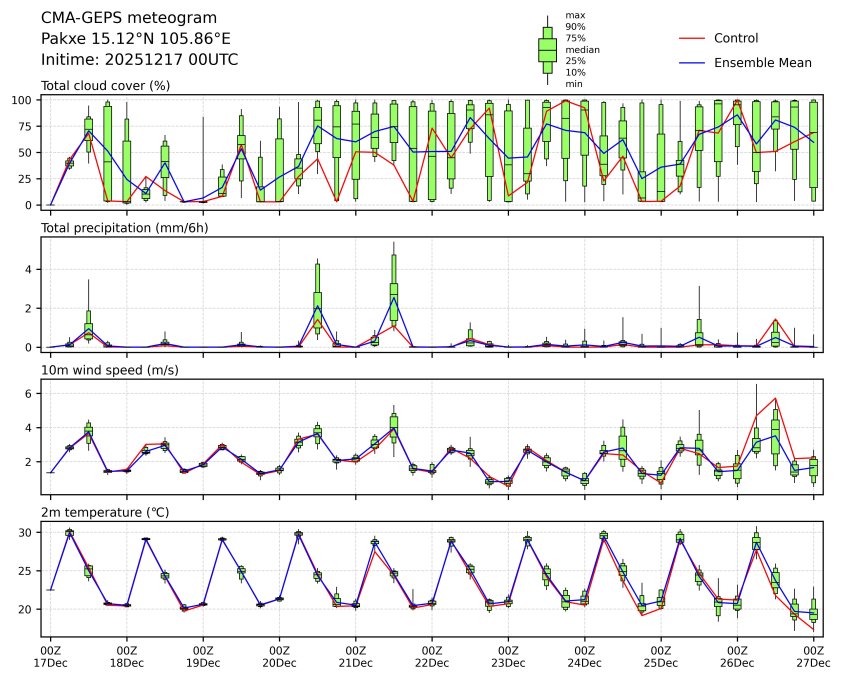842x680 pixels.
Task: Click the 00Z 27Dec x-axis label
Action: click(x=813, y=656)
